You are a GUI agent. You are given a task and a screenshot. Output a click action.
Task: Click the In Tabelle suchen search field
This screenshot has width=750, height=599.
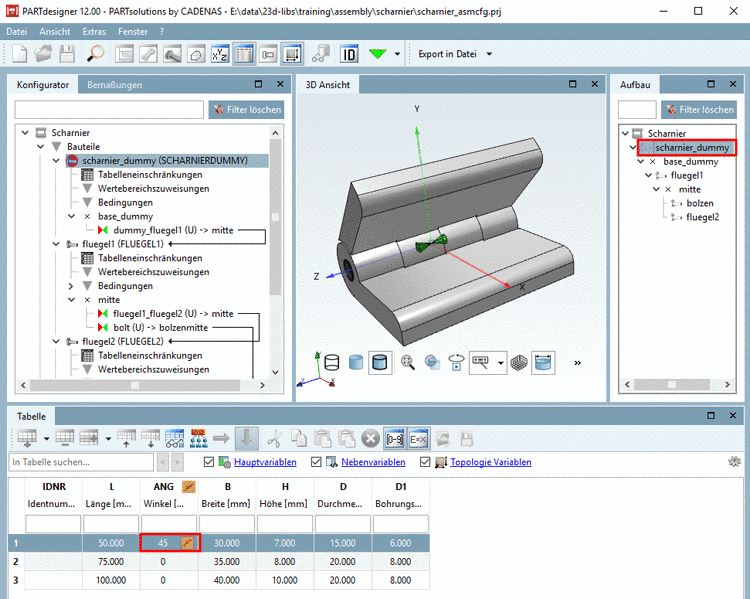tap(81, 462)
